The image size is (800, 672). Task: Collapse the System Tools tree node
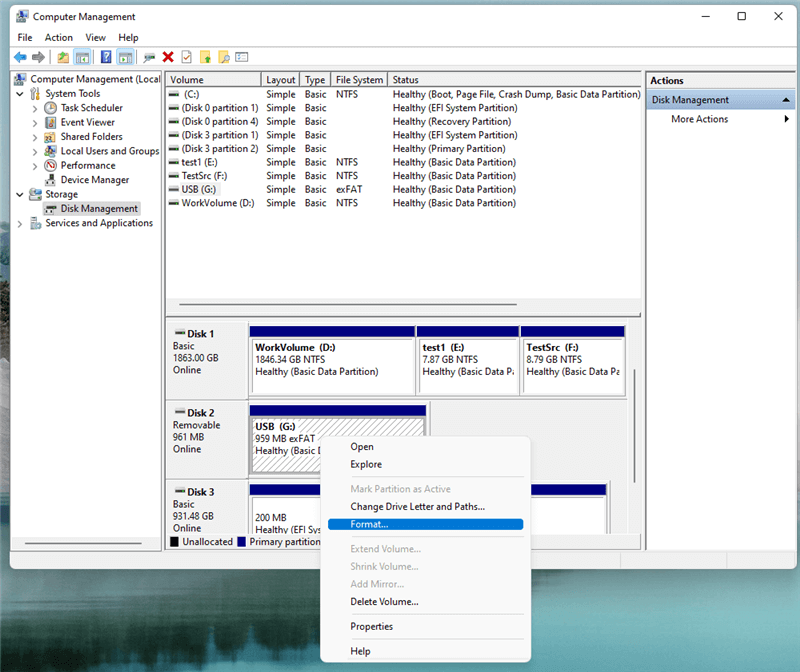tap(21, 93)
